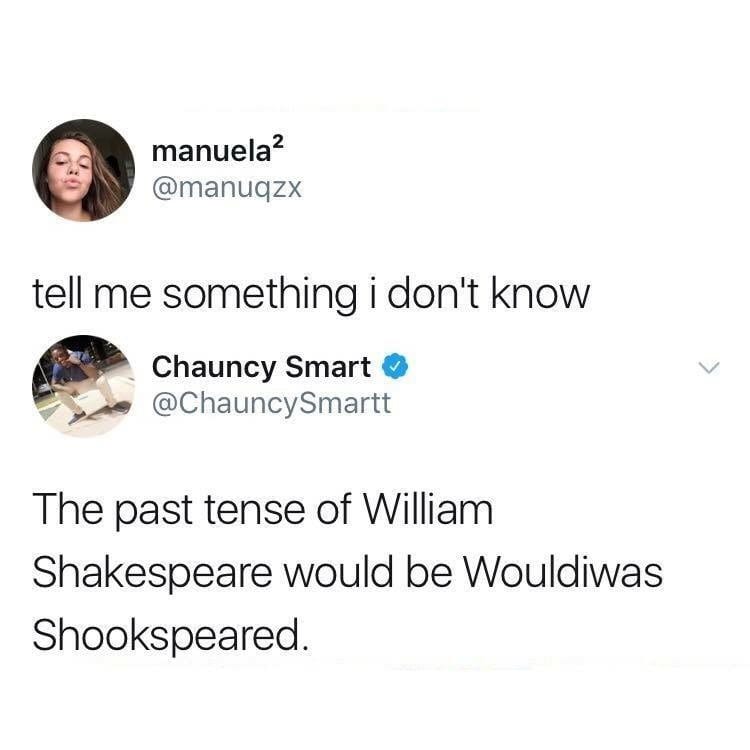Open the Chauncy Smart display name
This screenshot has height=750, width=750.
261,367
